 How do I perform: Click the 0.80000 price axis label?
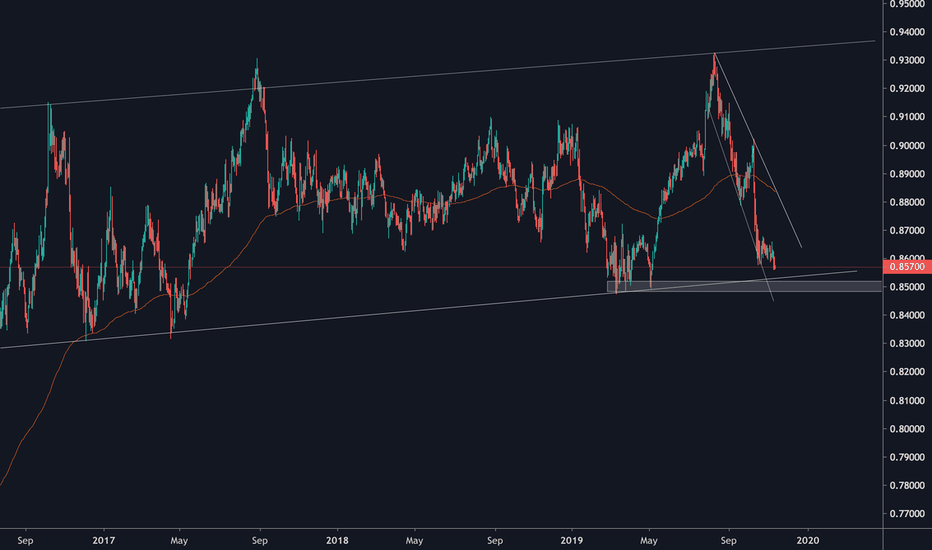pos(907,429)
